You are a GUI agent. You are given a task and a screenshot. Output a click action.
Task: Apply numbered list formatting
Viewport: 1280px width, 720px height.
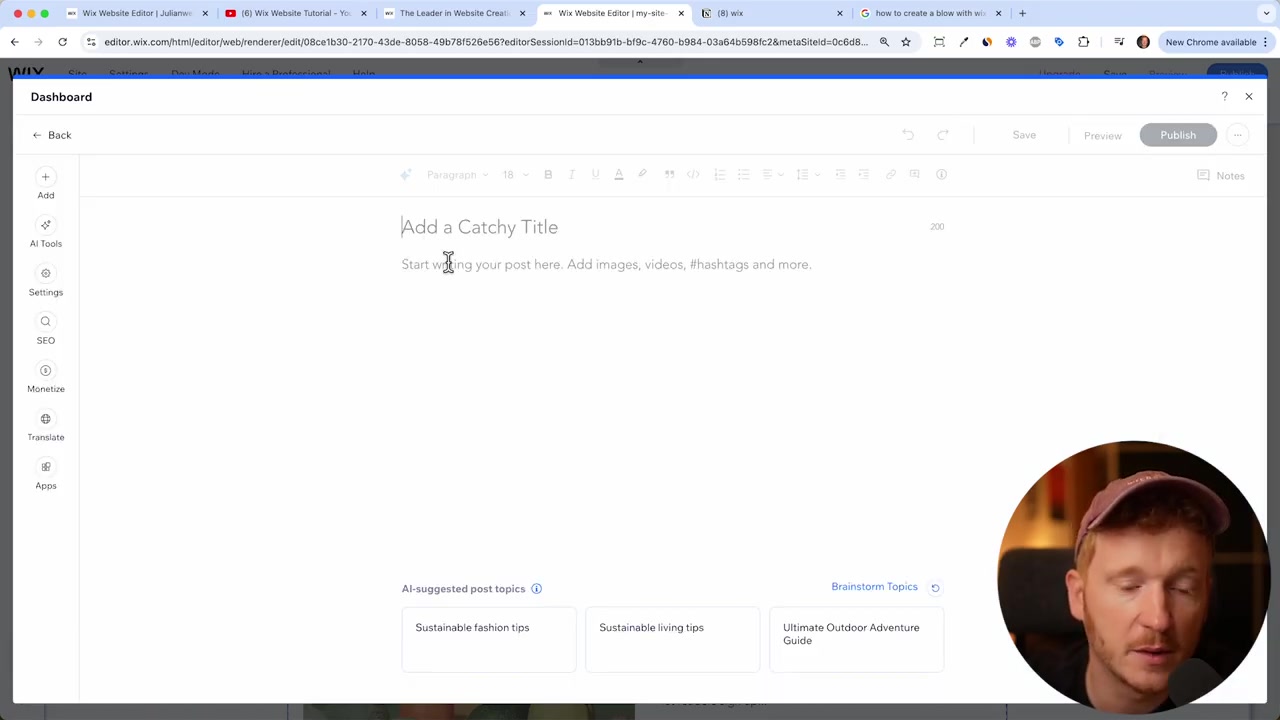719,175
